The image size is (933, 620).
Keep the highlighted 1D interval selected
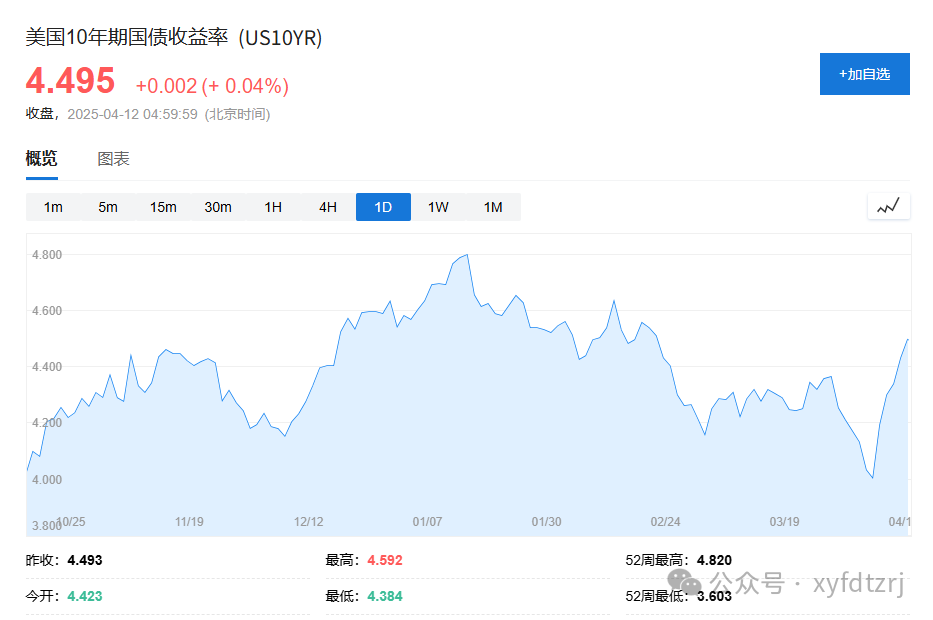point(383,206)
